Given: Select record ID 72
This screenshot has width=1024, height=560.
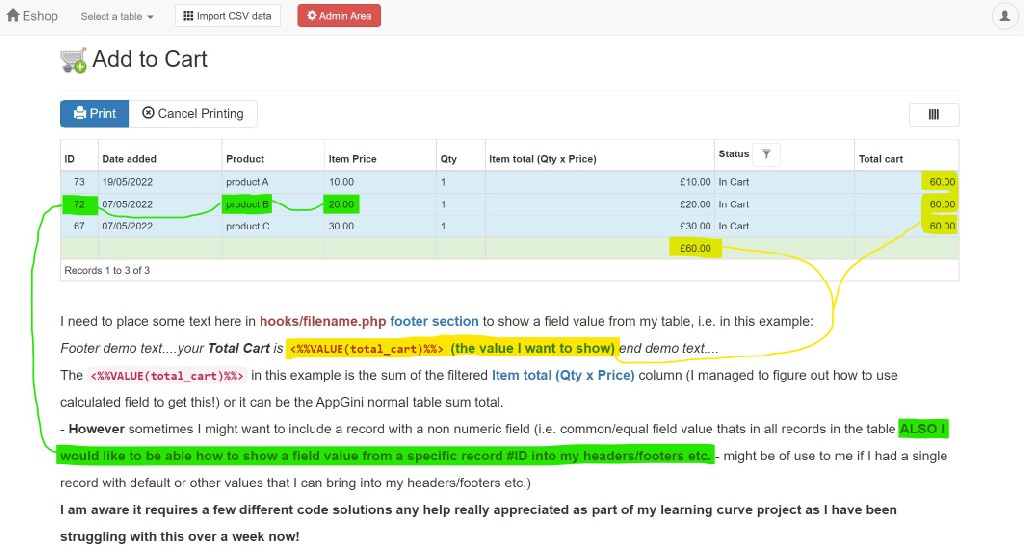Looking at the screenshot, I should click(79, 204).
